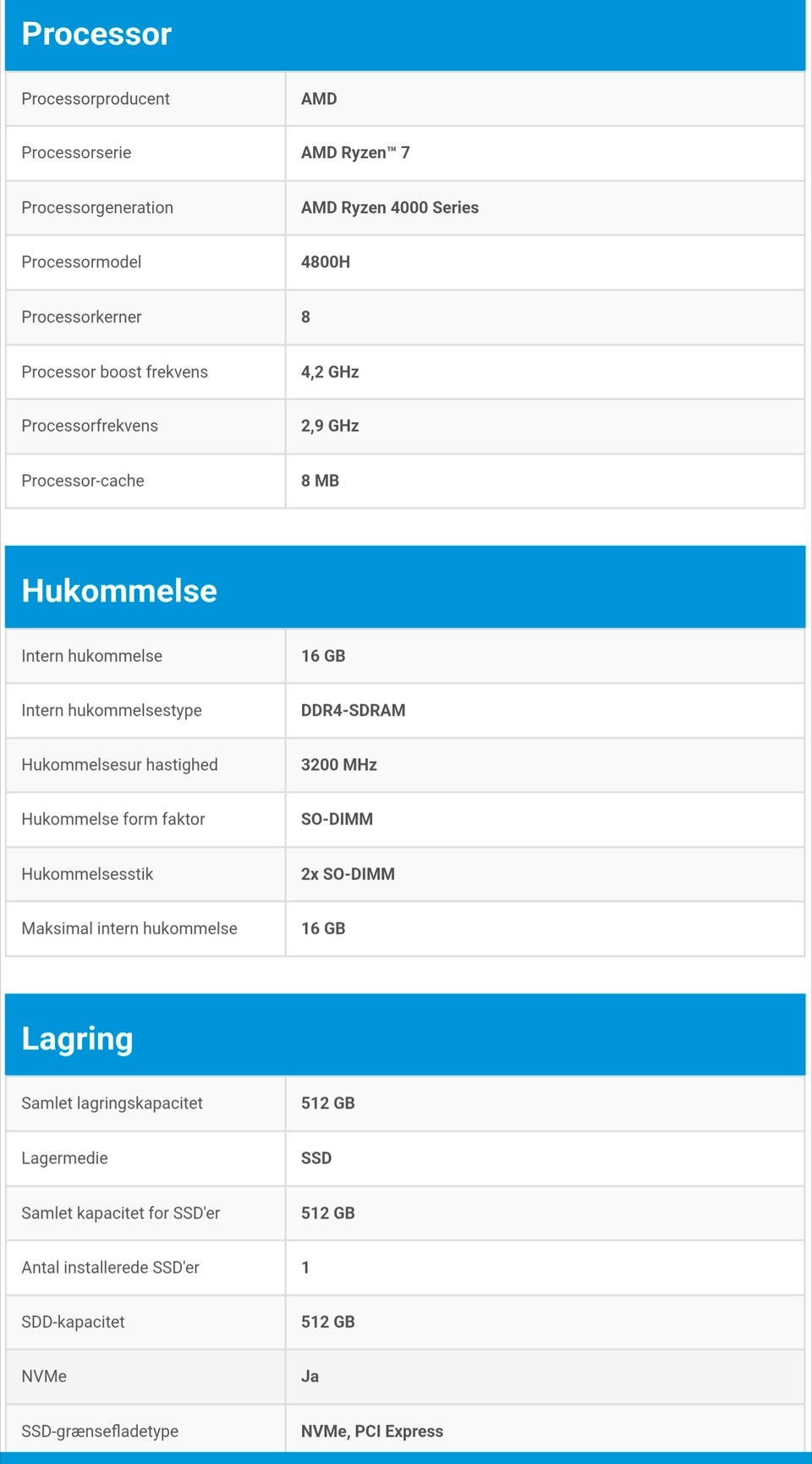Click the AMD Ryzen™ 7 value

click(x=355, y=153)
